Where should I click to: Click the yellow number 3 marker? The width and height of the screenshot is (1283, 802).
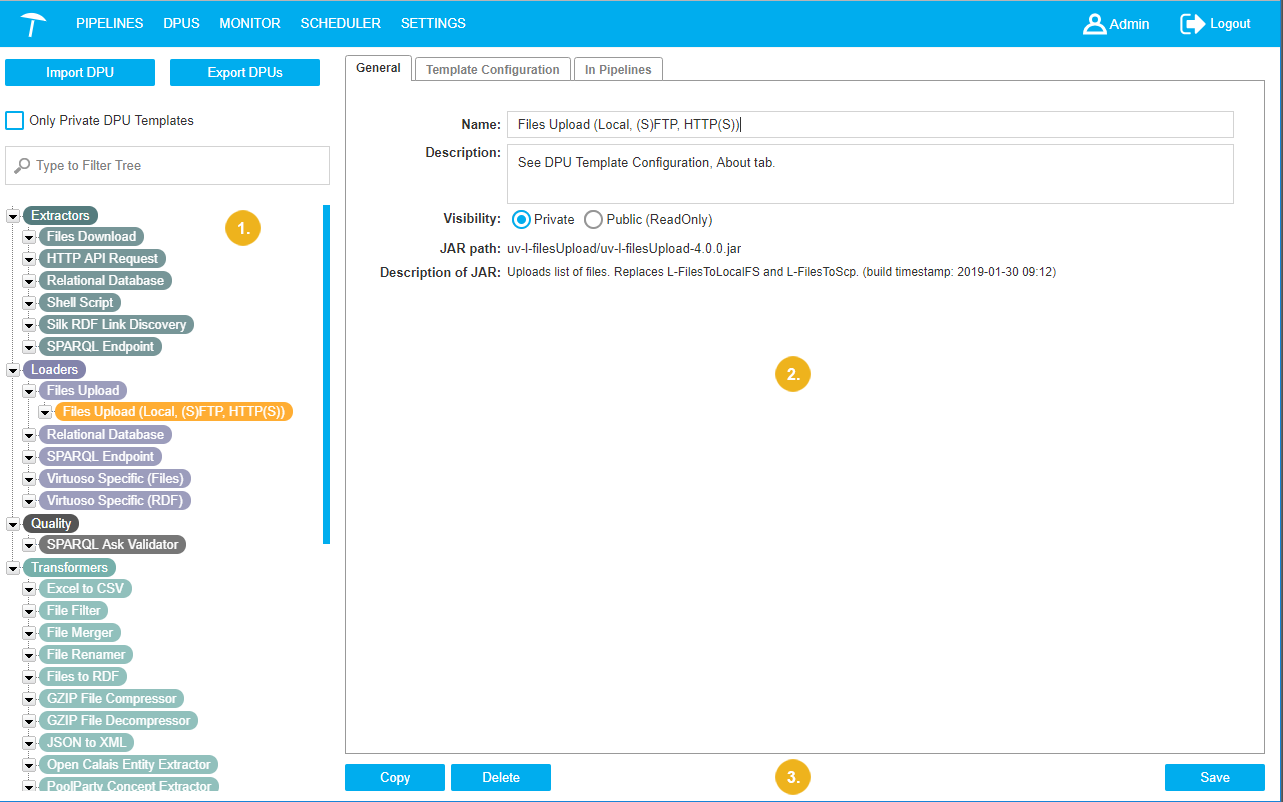793,777
